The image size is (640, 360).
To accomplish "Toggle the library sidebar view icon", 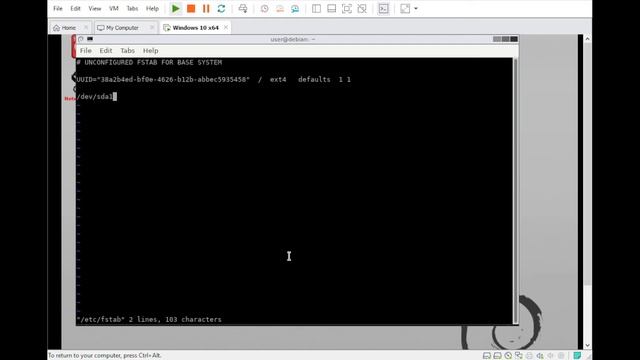I will 316,9.
